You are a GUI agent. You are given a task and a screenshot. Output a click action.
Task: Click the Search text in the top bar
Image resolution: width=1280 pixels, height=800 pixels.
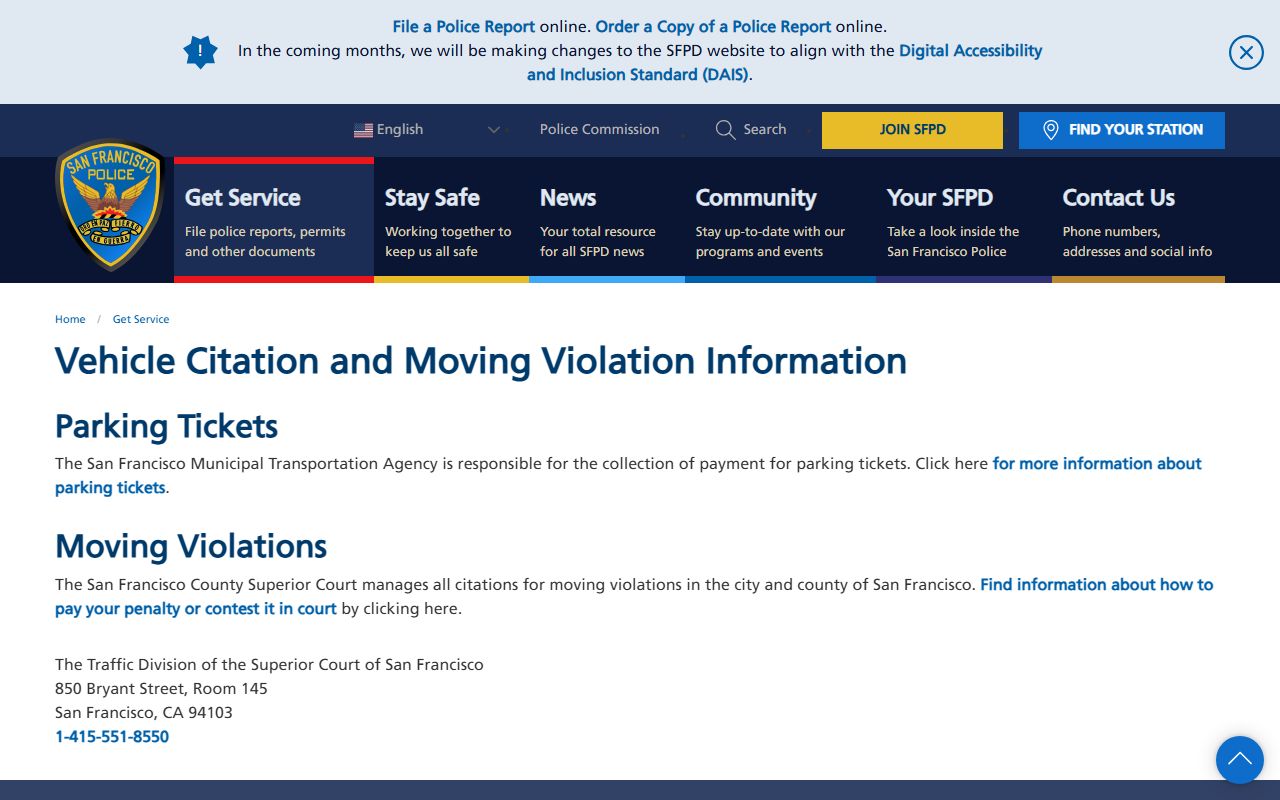[765, 129]
